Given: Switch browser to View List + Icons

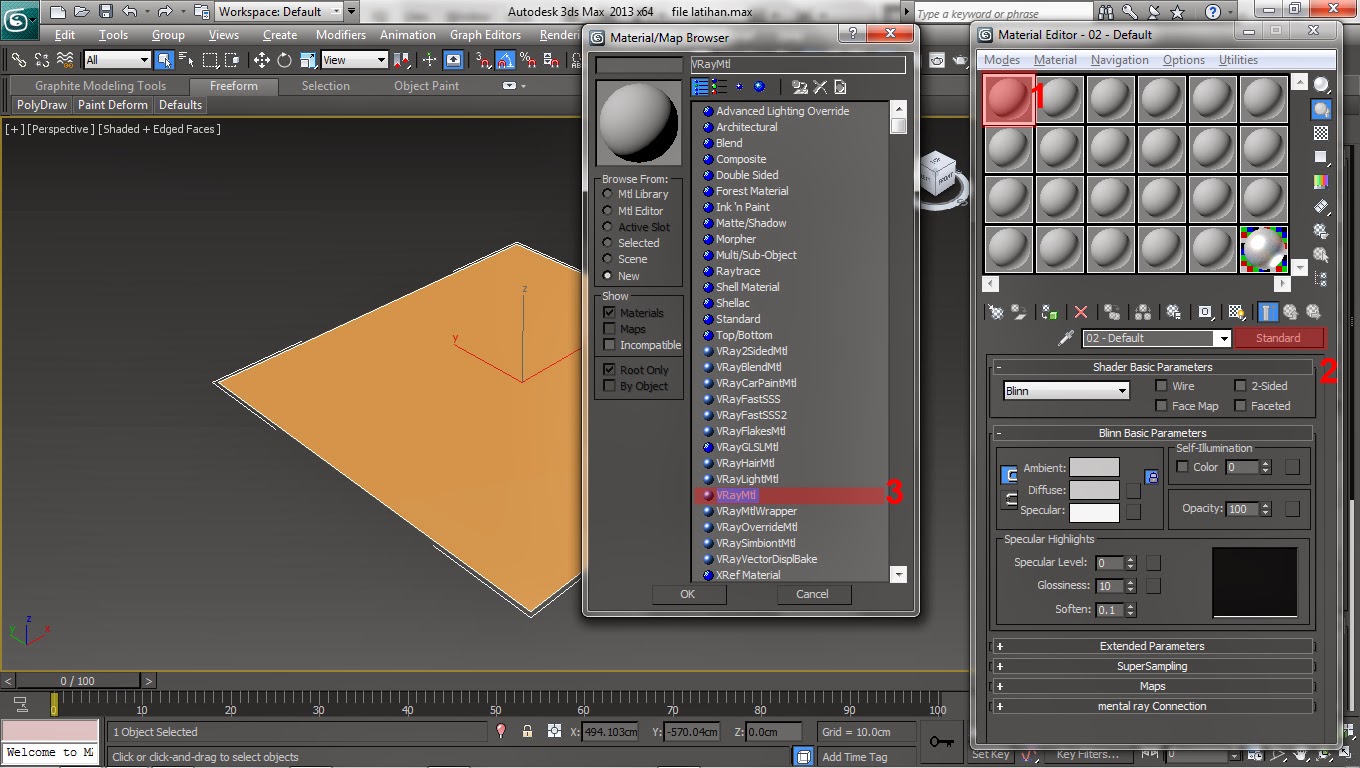Looking at the screenshot, I should [720, 87].
